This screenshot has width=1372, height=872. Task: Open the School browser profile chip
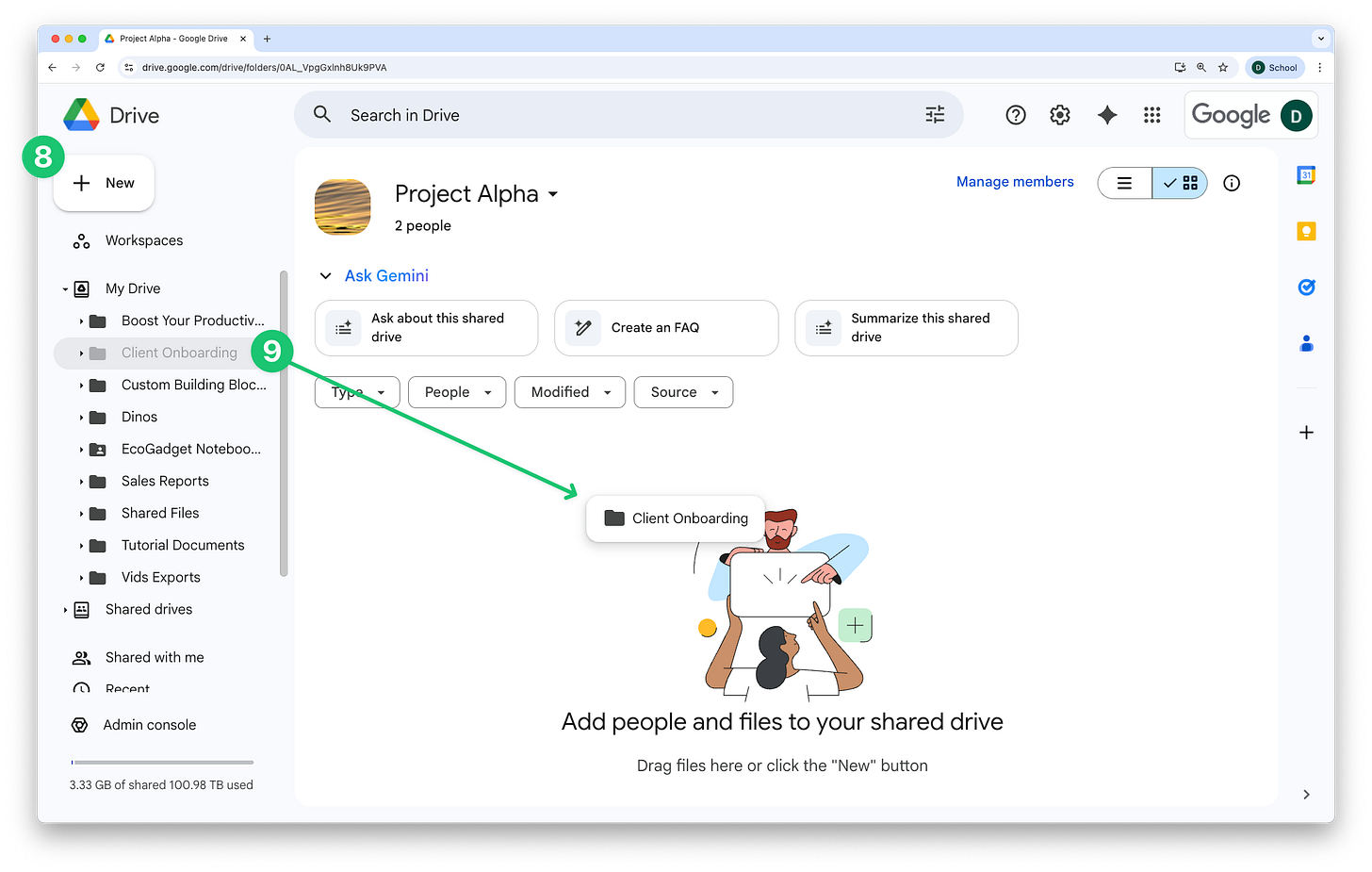[1275, 68]
